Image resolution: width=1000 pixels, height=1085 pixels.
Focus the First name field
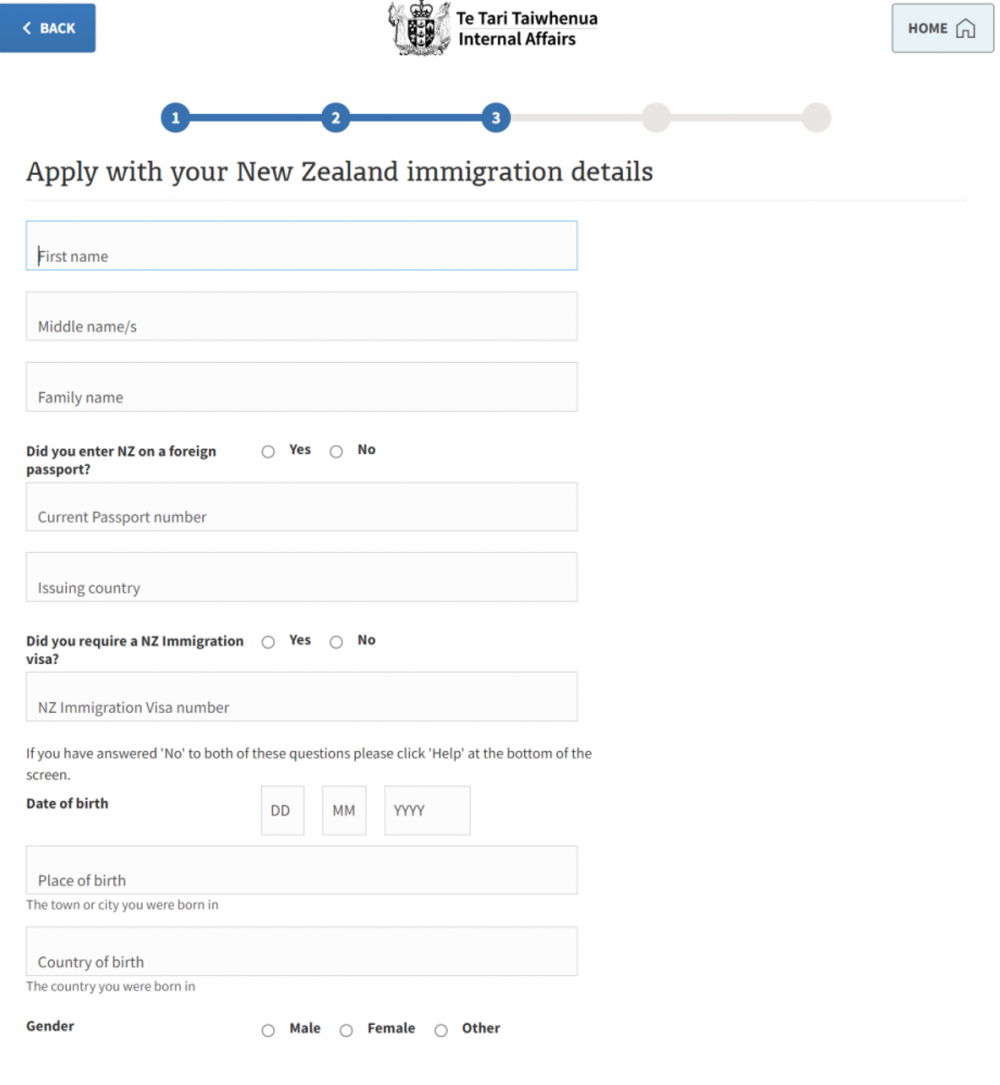pyautogui.click(x=302, y=246)
